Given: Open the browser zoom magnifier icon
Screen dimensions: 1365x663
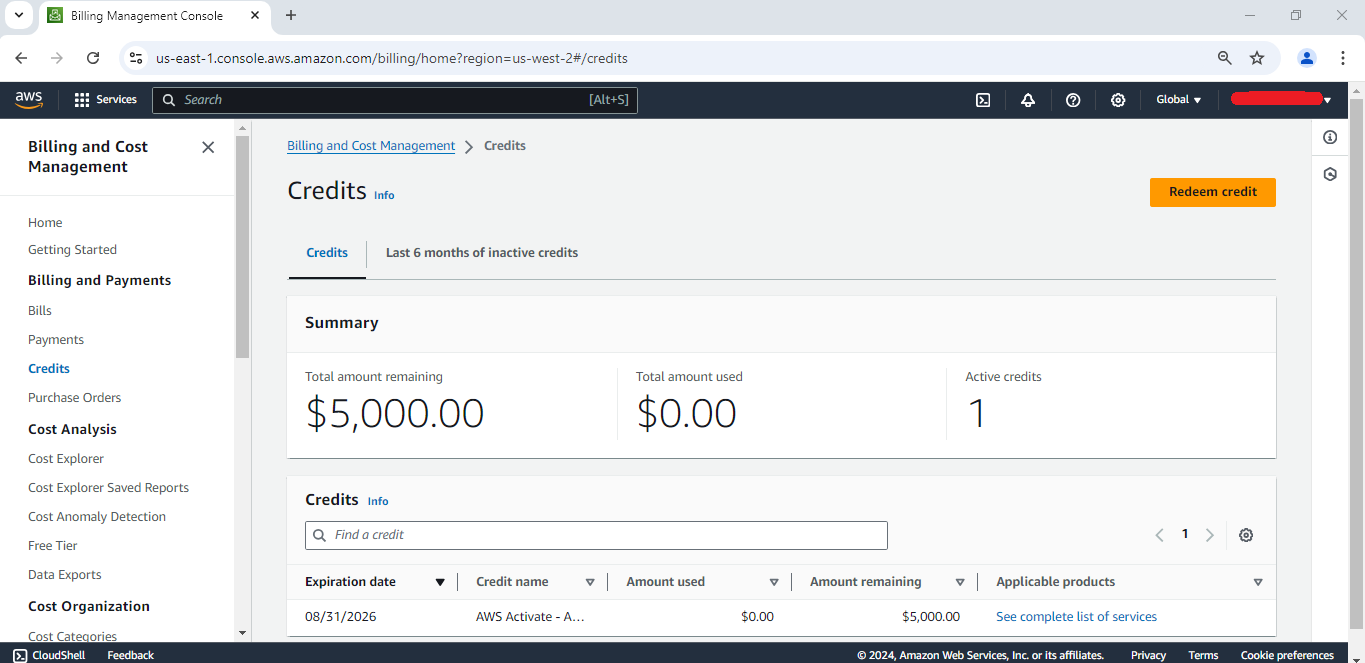Looking at the screenshot, I should coord(1225,58).
